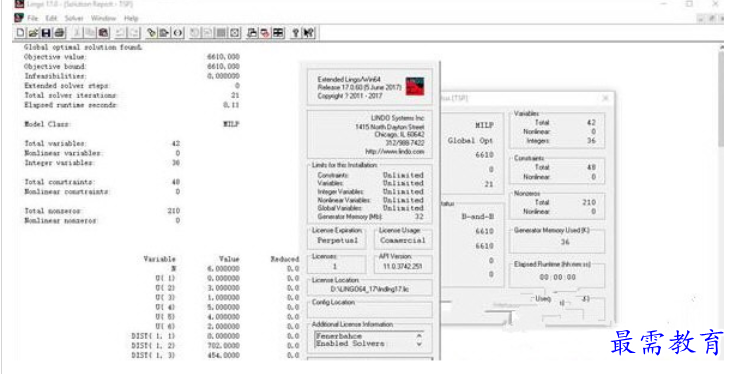The image size is (732, 374).
Task: Click the Objective value 6610.000 figure
Action: 224,56
